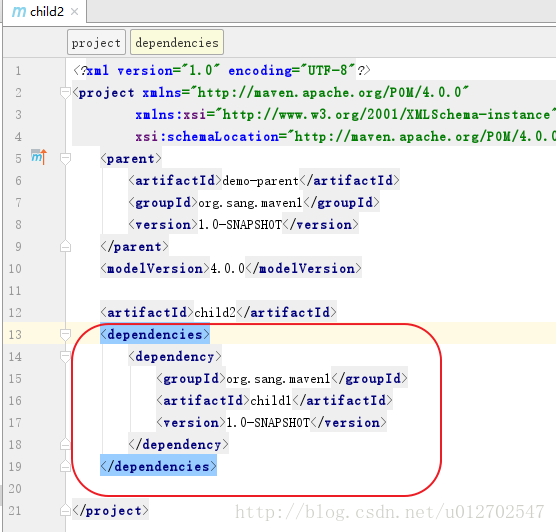Screen dimensions: 556x532
Task: Select the child2 file tab
Action: (45, 12)
